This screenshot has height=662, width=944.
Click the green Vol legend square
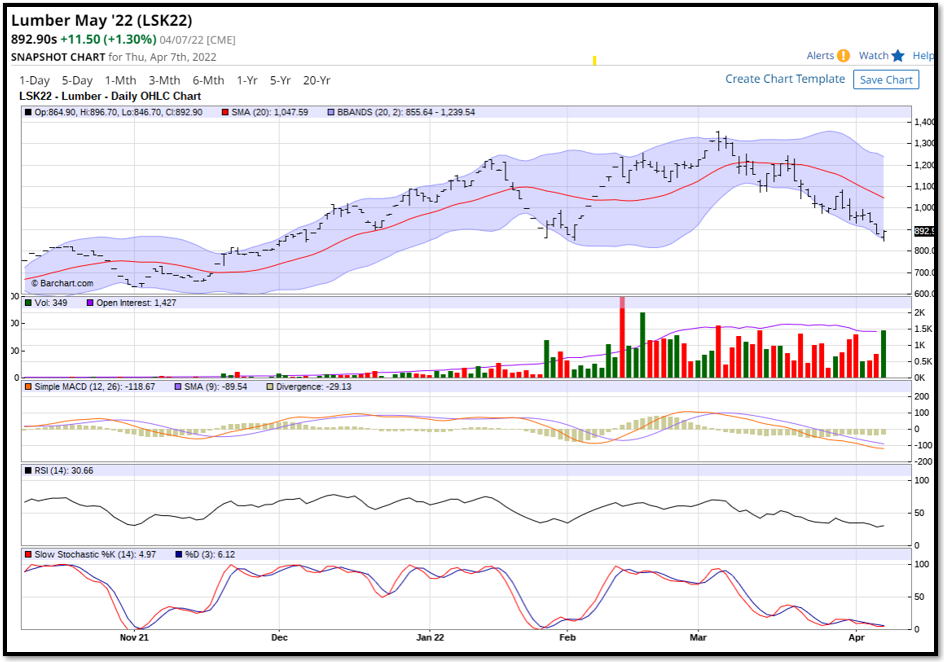pos(28,302)
